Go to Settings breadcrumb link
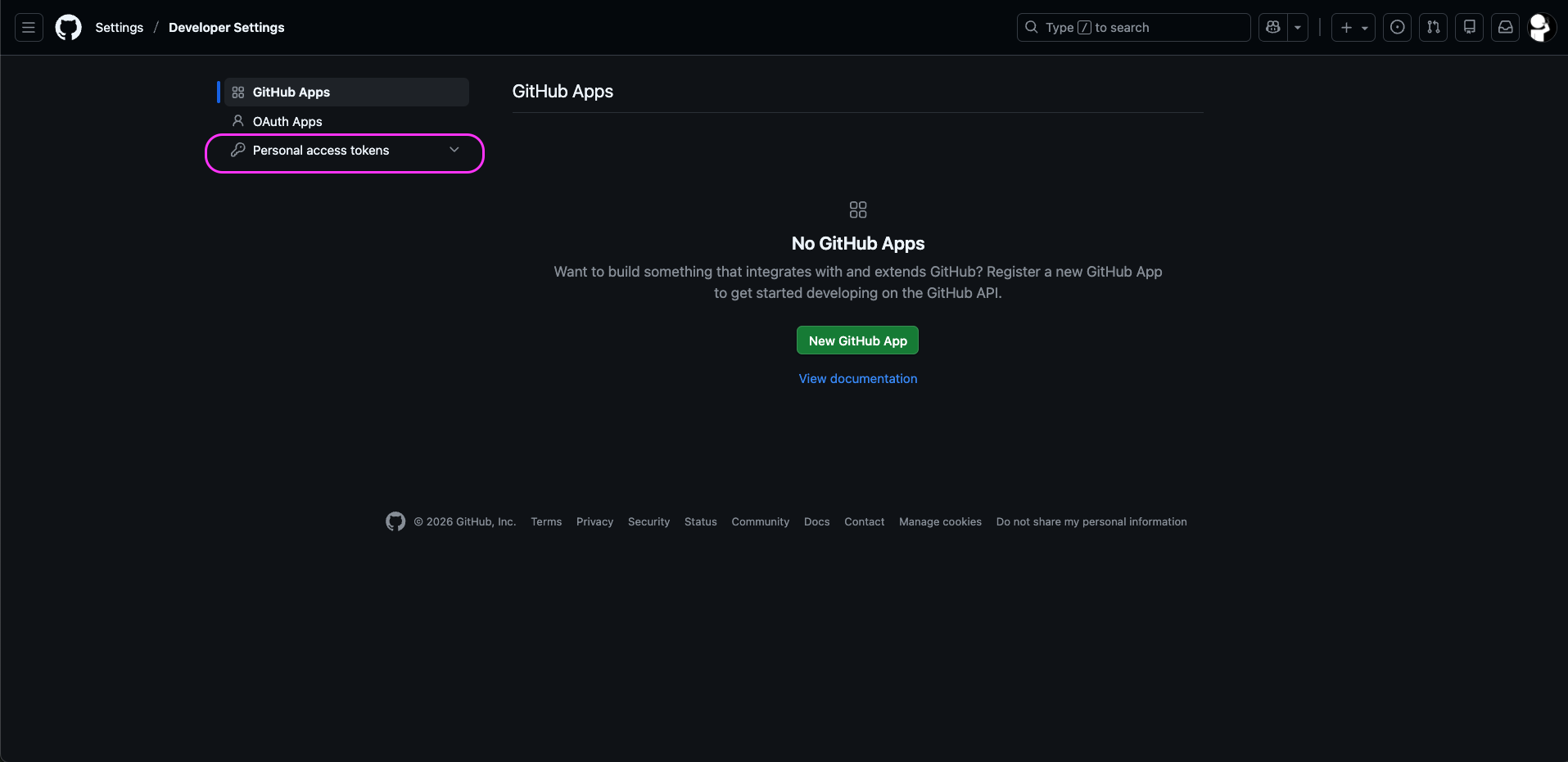The width and height of the screenshot is (1568, 762). tap(119, 28)
